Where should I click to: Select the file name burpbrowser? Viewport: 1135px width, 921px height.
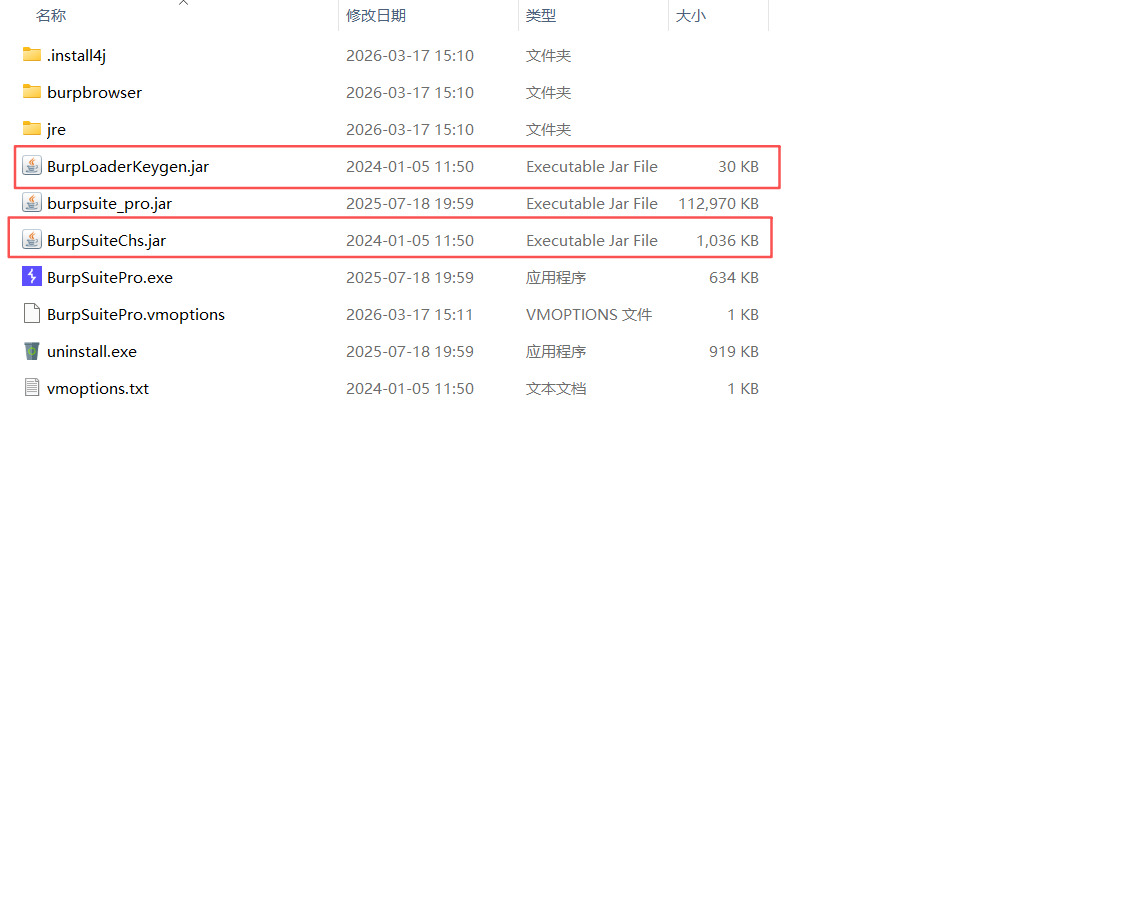94,93
